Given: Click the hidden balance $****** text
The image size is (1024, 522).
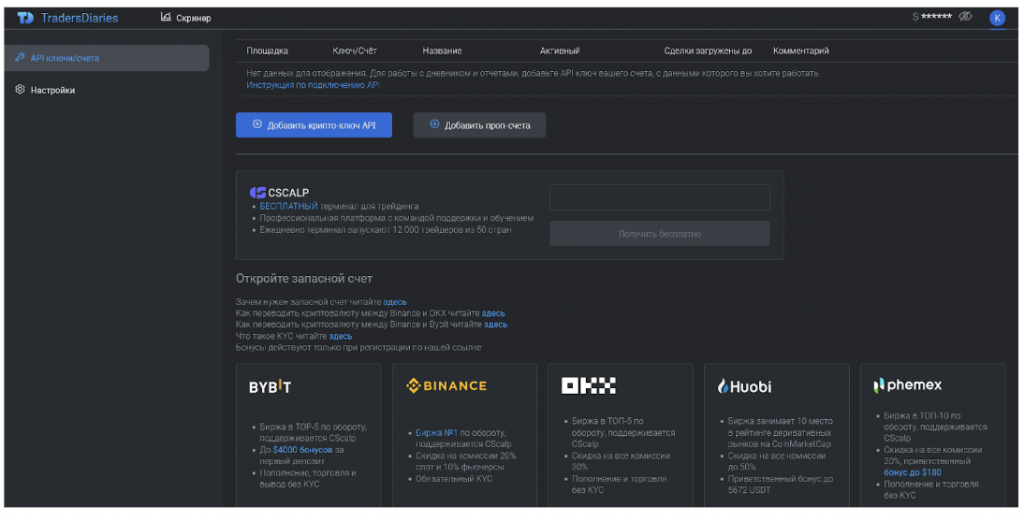Looking at the screenshot, I should (932, 16).
